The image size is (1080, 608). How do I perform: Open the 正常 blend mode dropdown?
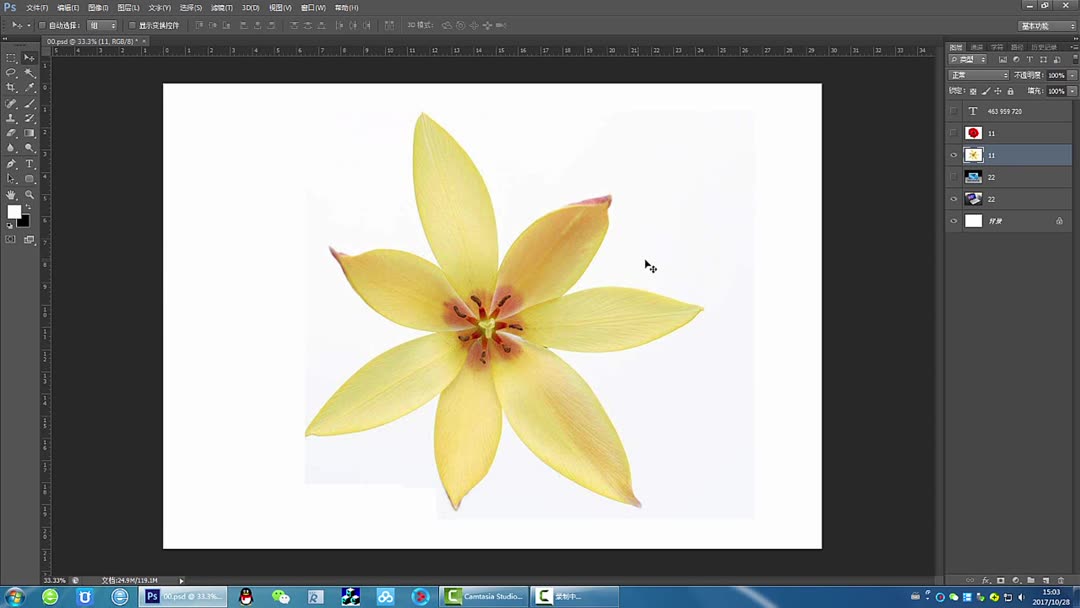pyautogui.click(x=977, y=74)
